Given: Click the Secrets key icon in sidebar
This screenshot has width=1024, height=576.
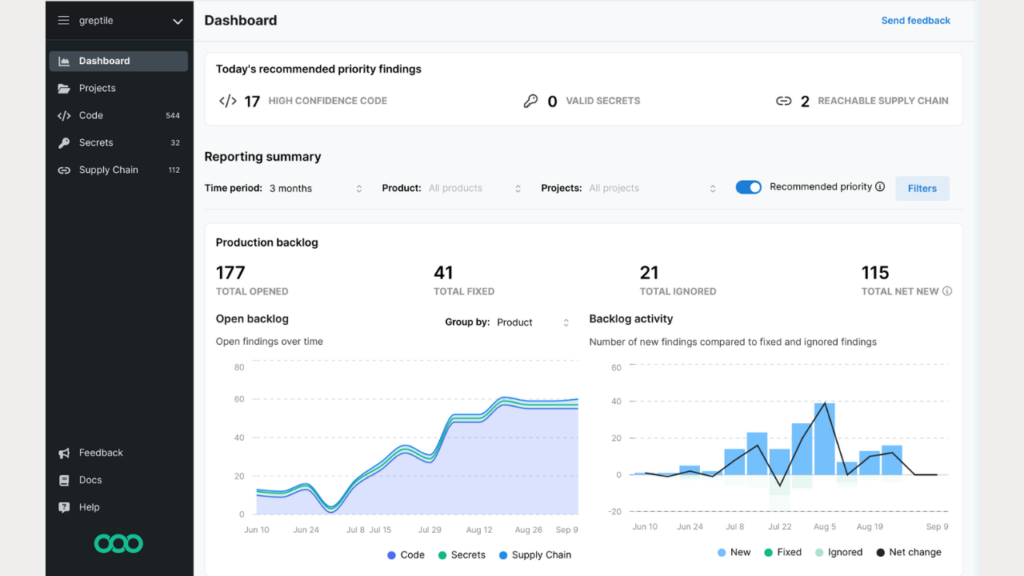Looking at the screenshot, I should pos(64,143).
